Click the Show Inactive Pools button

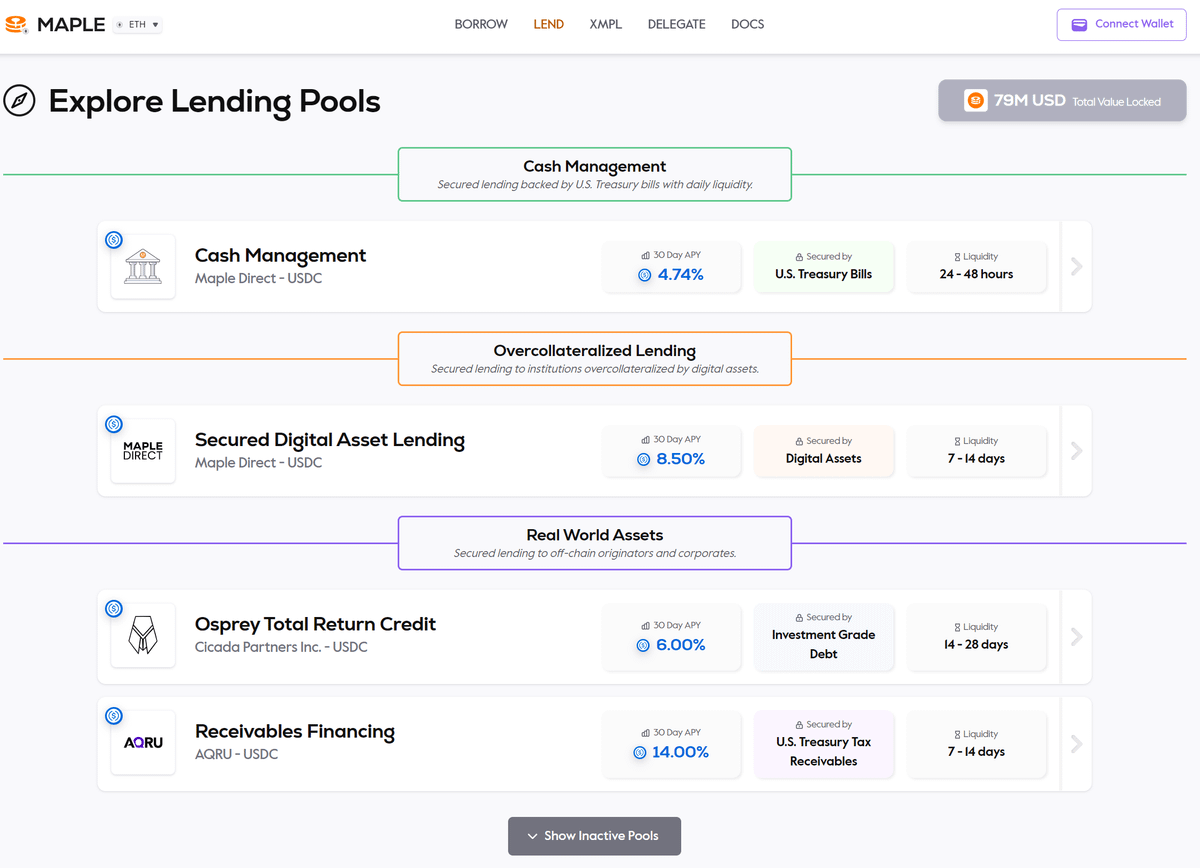pyautogui.click(x=594, y=836)
